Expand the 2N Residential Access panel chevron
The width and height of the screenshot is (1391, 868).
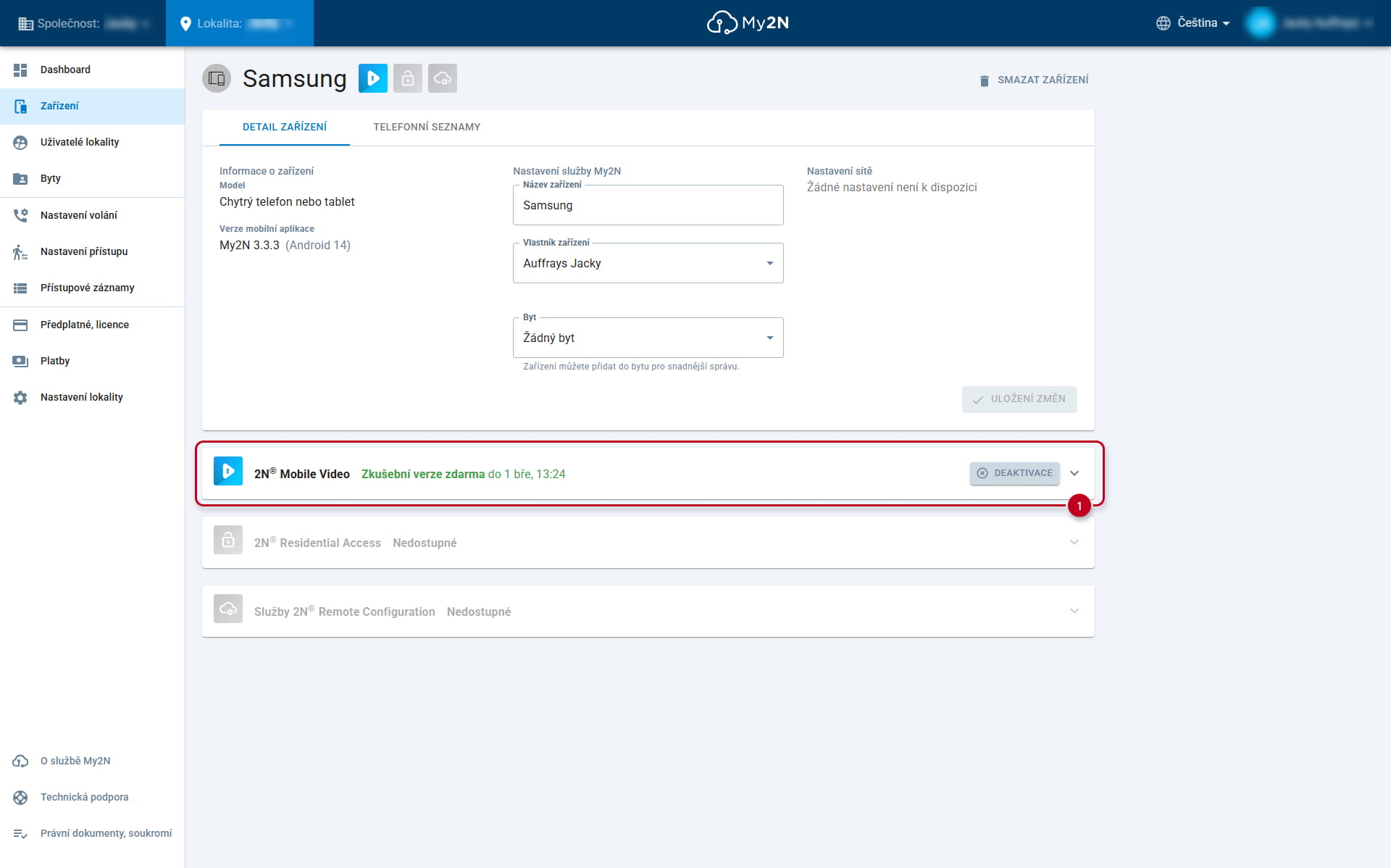pyautogui.click(x=1074, y=542)
